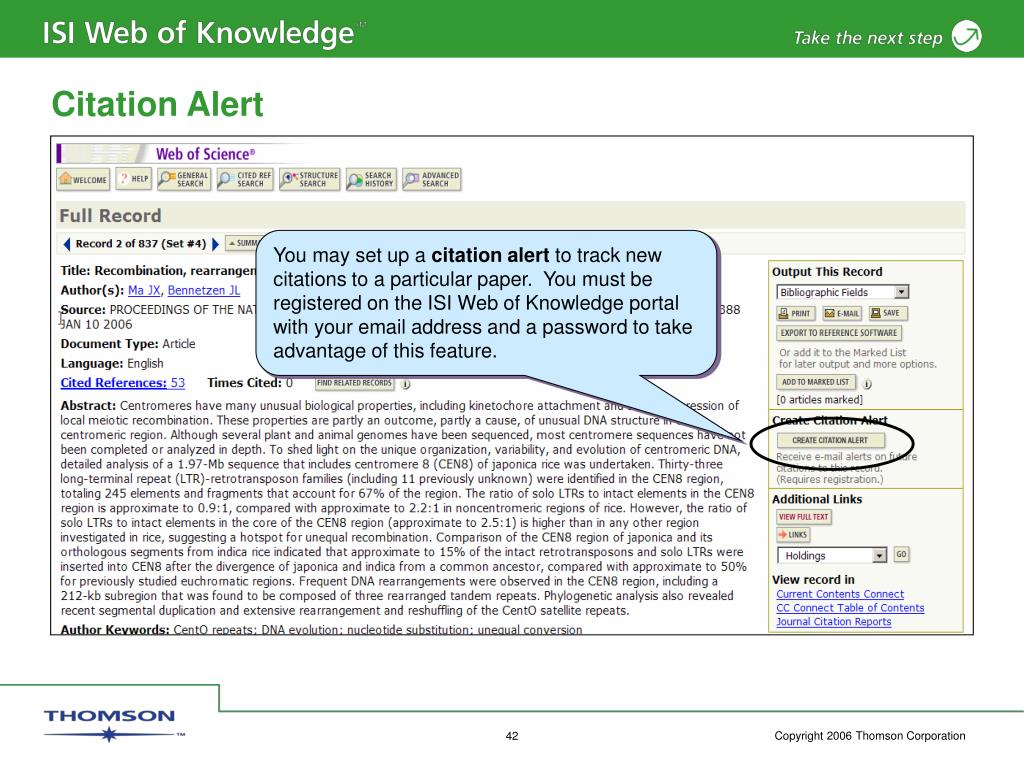Show info icon beside Find Related Records

406,384
